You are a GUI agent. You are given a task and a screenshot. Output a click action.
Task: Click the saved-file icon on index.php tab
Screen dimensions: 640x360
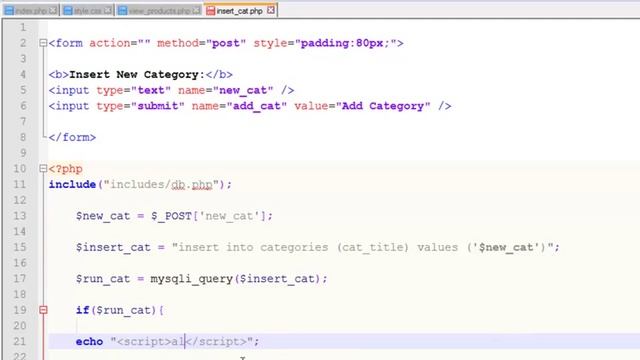[9, 11]
